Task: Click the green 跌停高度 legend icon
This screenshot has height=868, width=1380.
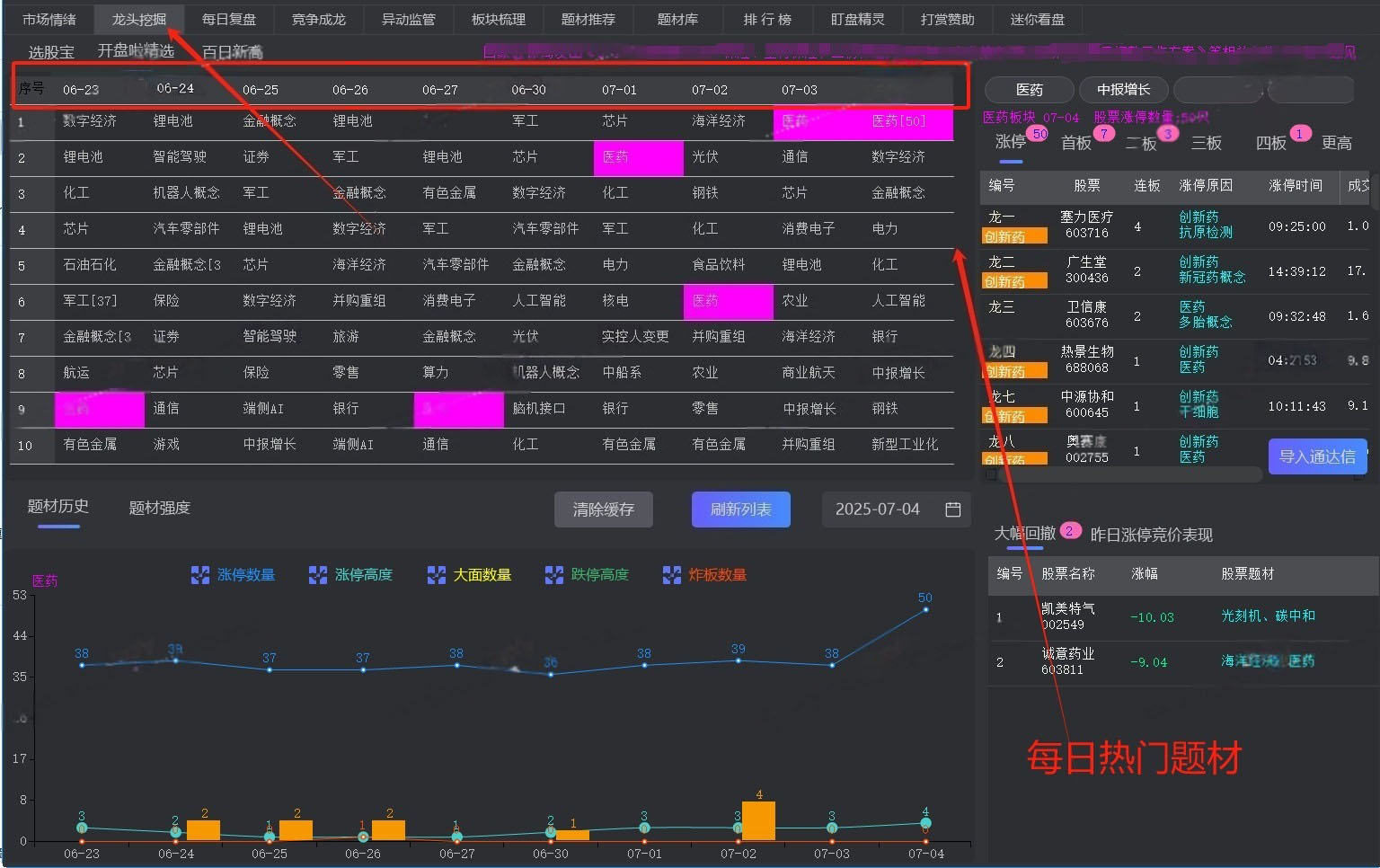Action: pos(554,575)
